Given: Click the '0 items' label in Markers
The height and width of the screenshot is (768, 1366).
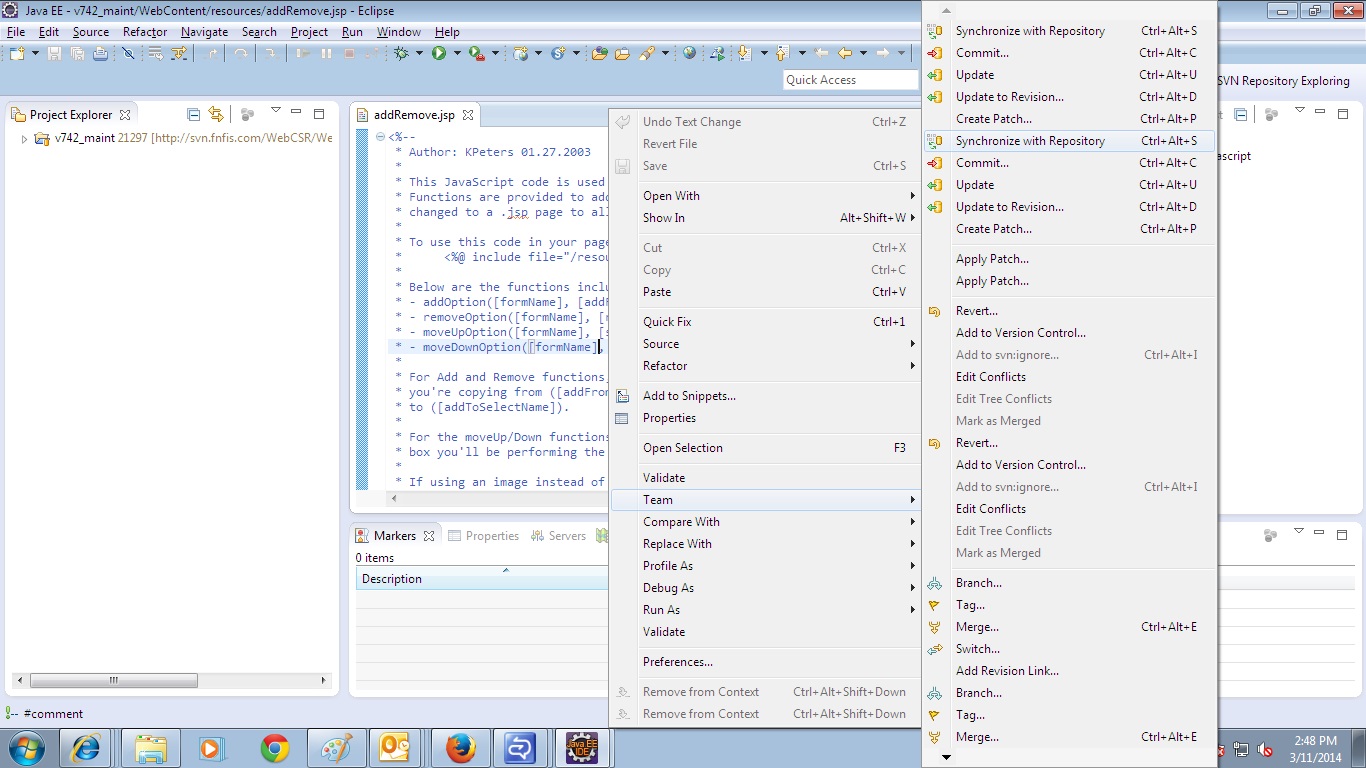Looking at the screenshot, I should (375, 558).
